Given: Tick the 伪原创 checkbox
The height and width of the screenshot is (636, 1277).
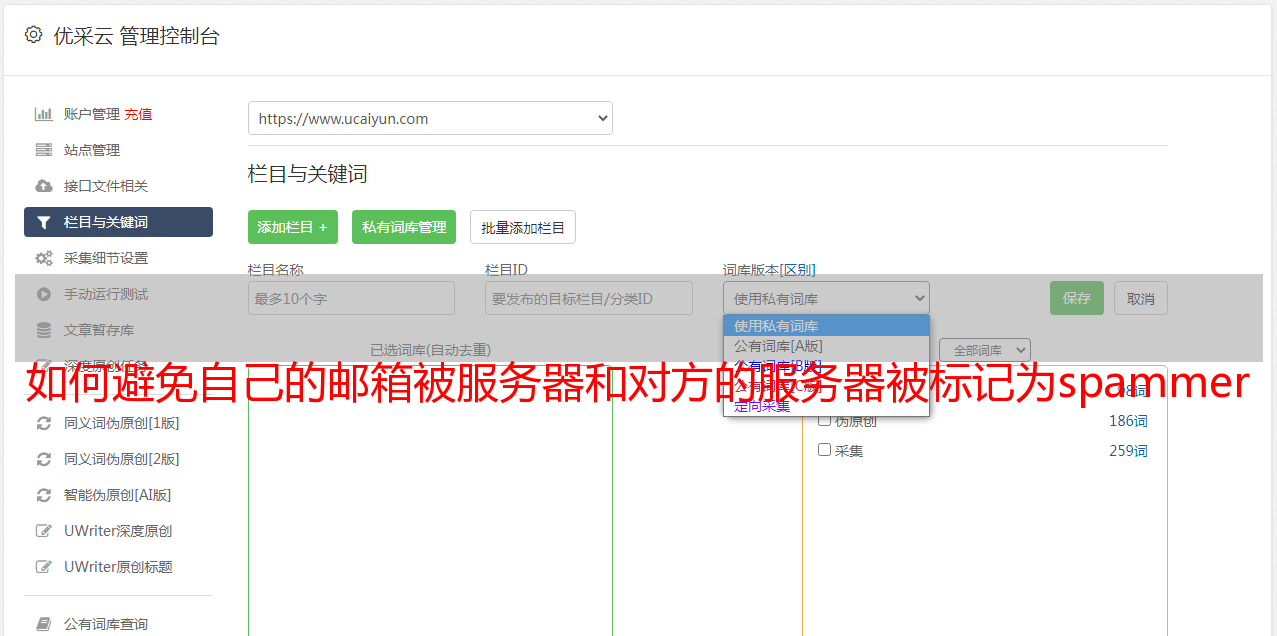Looking at the screenshot, I should [x=825, y=420].
